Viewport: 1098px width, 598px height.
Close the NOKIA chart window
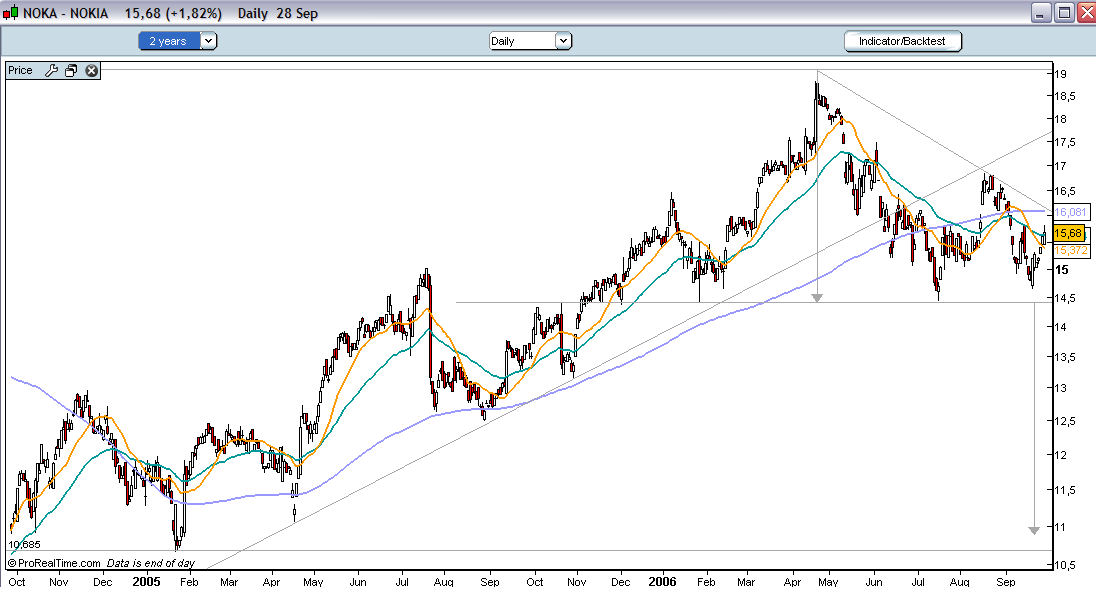point(1086,13)
